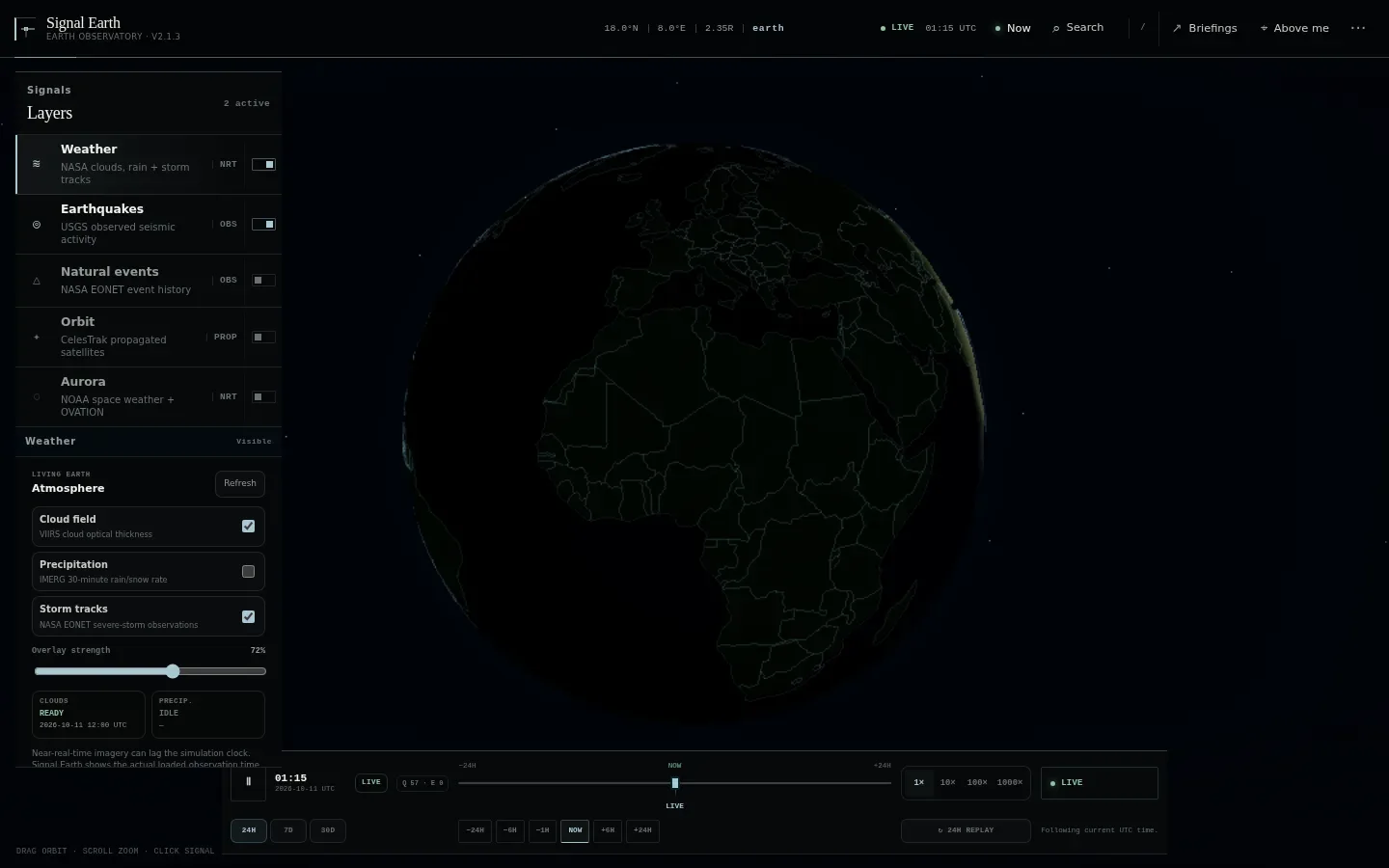Click the Weather layer wave icon
This screenshot has width=1389, height=868.
[x=37, y=164]
